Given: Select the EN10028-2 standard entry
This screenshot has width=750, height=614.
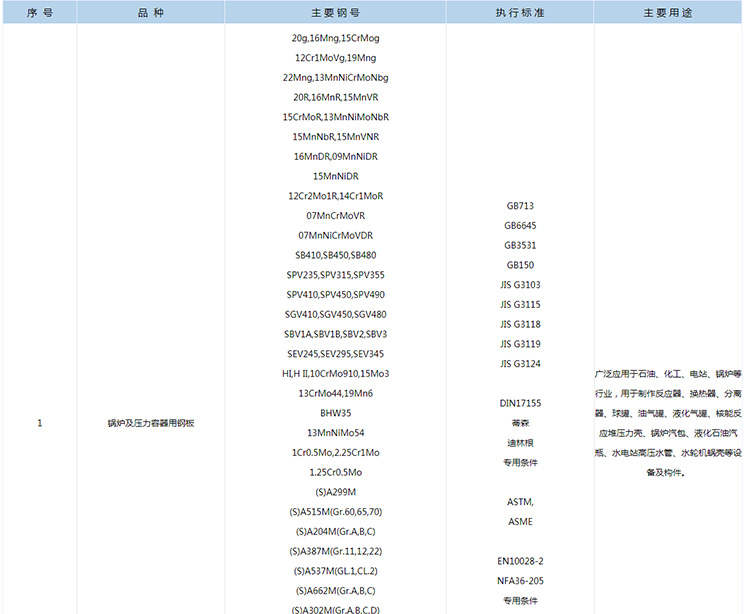Looking at the screenshot, I should (520, 560).
